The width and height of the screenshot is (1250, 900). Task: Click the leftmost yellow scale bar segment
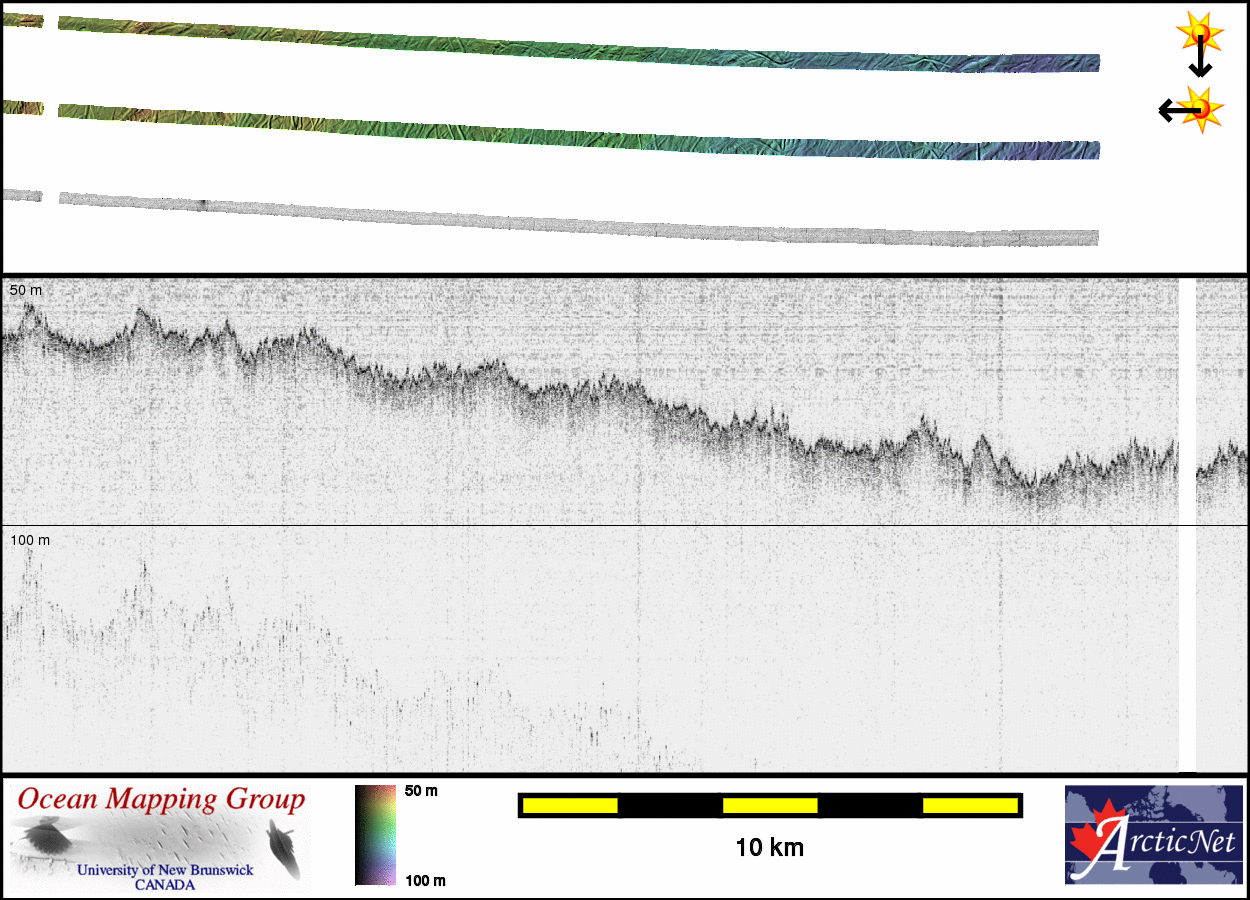[x=570, y=805]
